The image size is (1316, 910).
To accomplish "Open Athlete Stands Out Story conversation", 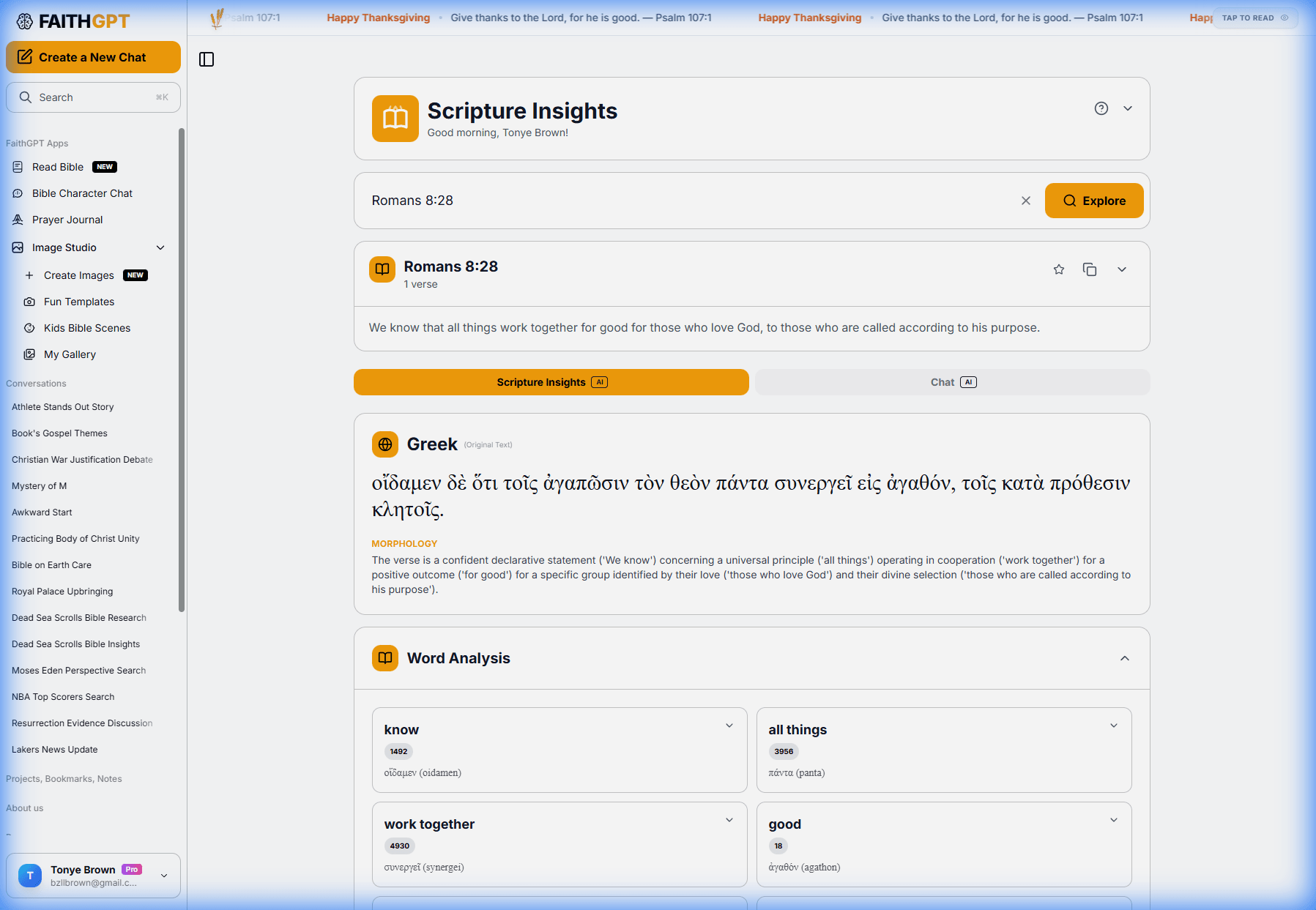I will click(x=62, y=407).
